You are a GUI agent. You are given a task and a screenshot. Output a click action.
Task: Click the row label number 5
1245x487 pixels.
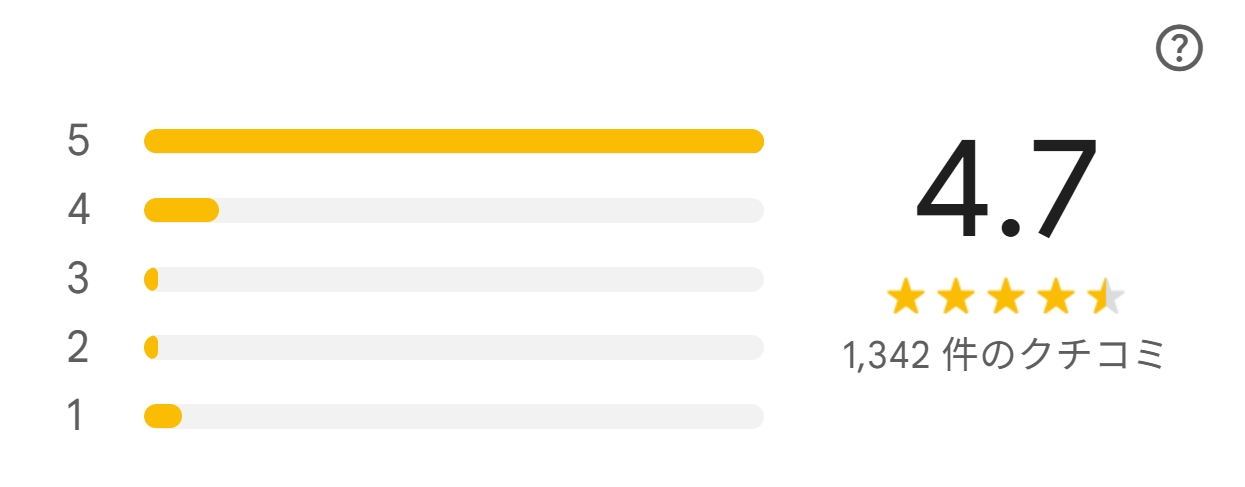(79, 141)
